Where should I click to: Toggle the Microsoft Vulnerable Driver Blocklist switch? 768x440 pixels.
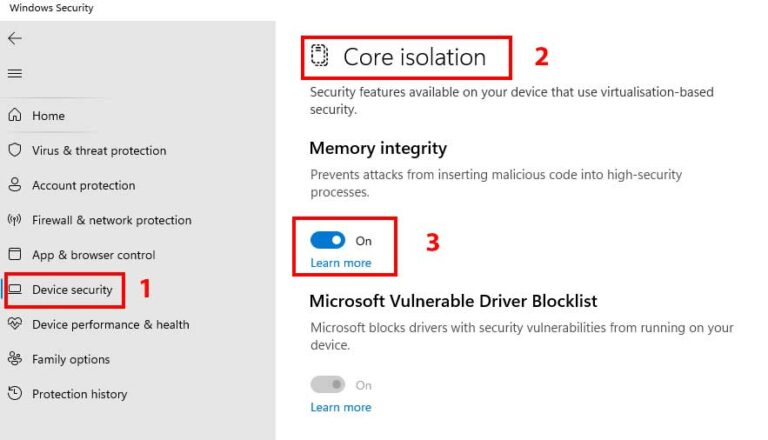pos(327,384)
